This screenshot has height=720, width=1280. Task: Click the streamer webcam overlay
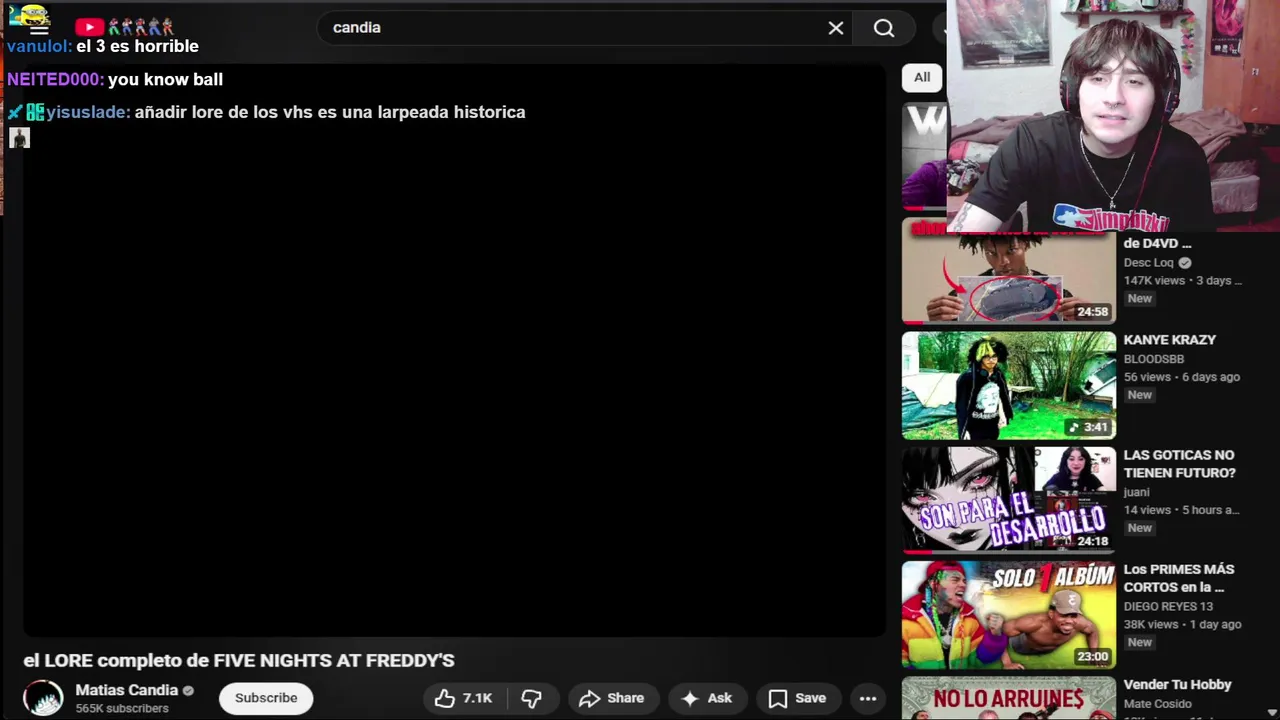(x=1113, y=116)
